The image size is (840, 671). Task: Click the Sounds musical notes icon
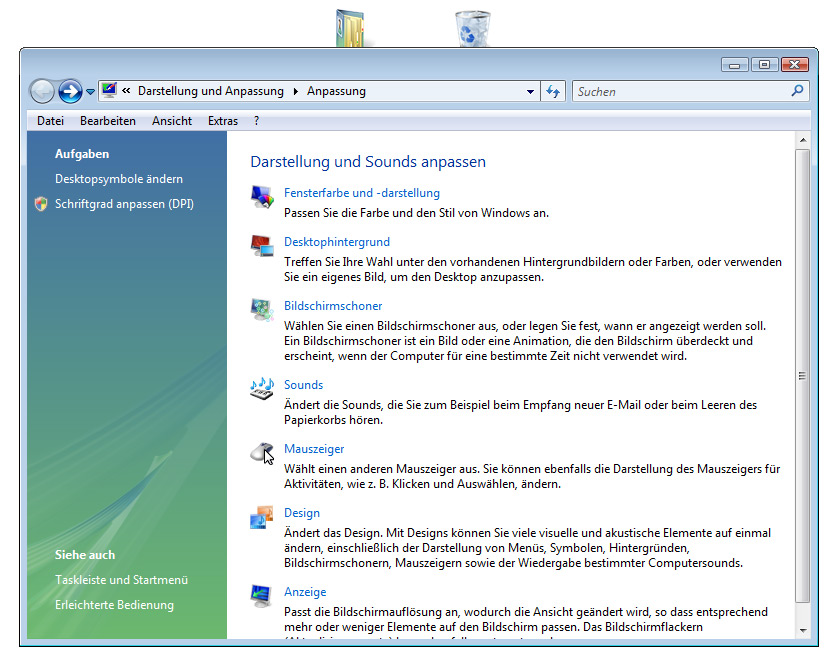[x=262, y=389]
